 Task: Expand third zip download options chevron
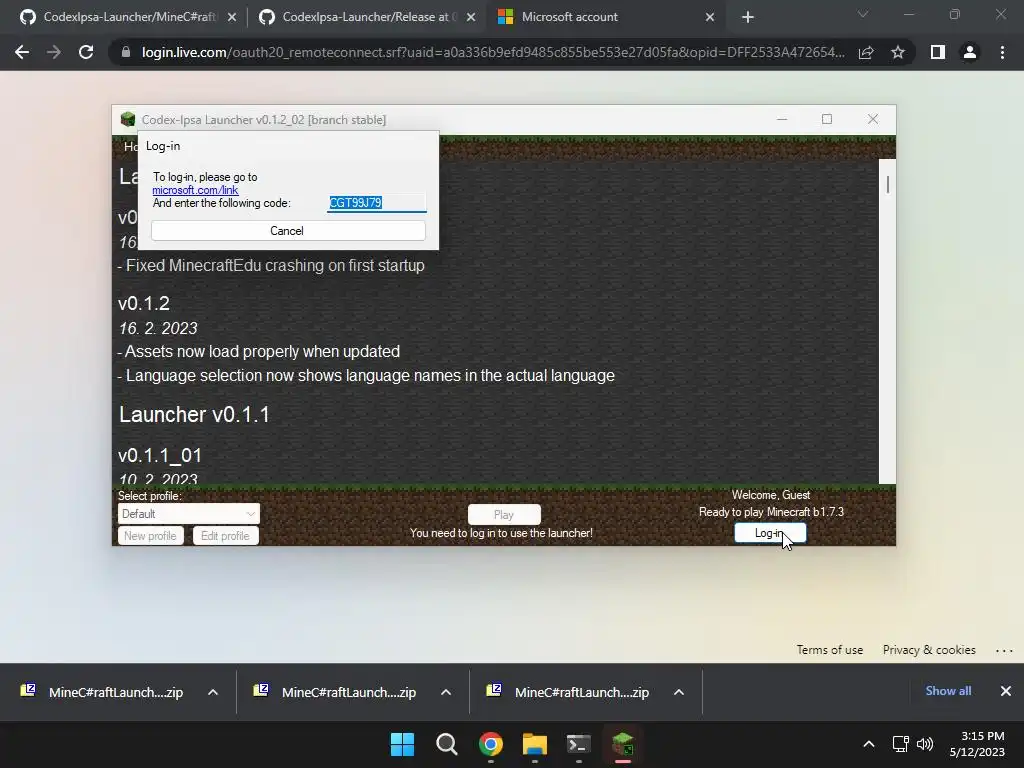(x=679, y=692)
